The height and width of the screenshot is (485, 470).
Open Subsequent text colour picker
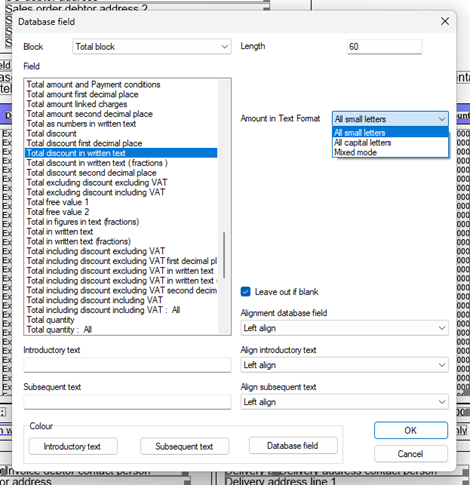tap(184, 446)
